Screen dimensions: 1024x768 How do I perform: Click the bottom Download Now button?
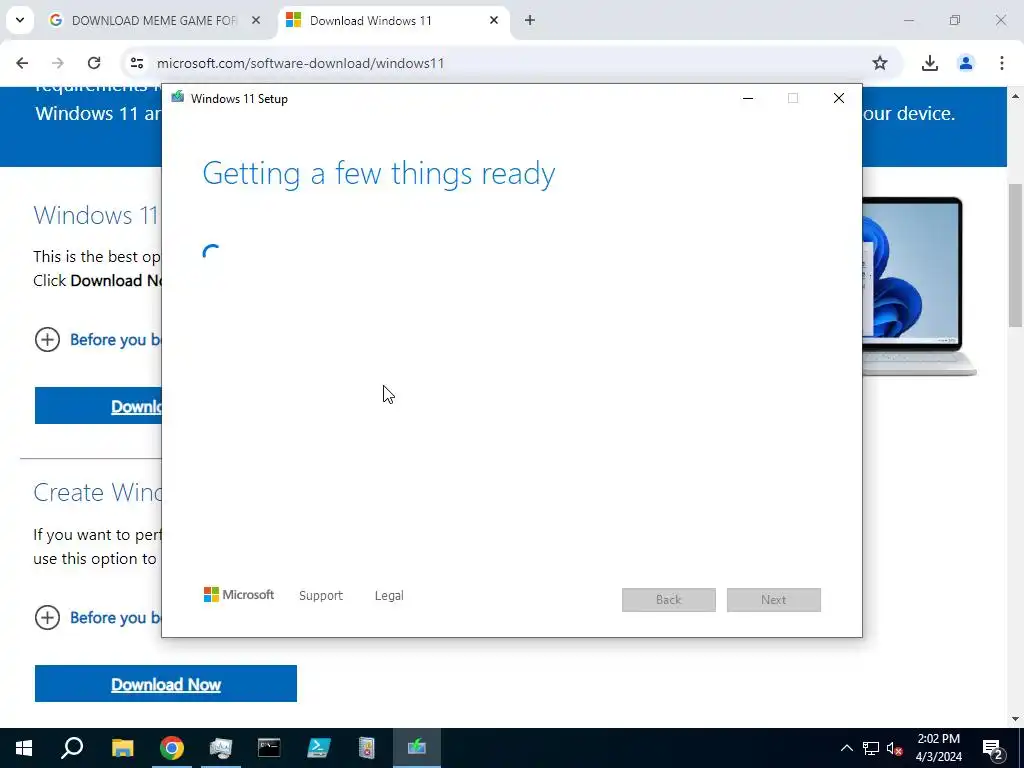tap(166, 684)
